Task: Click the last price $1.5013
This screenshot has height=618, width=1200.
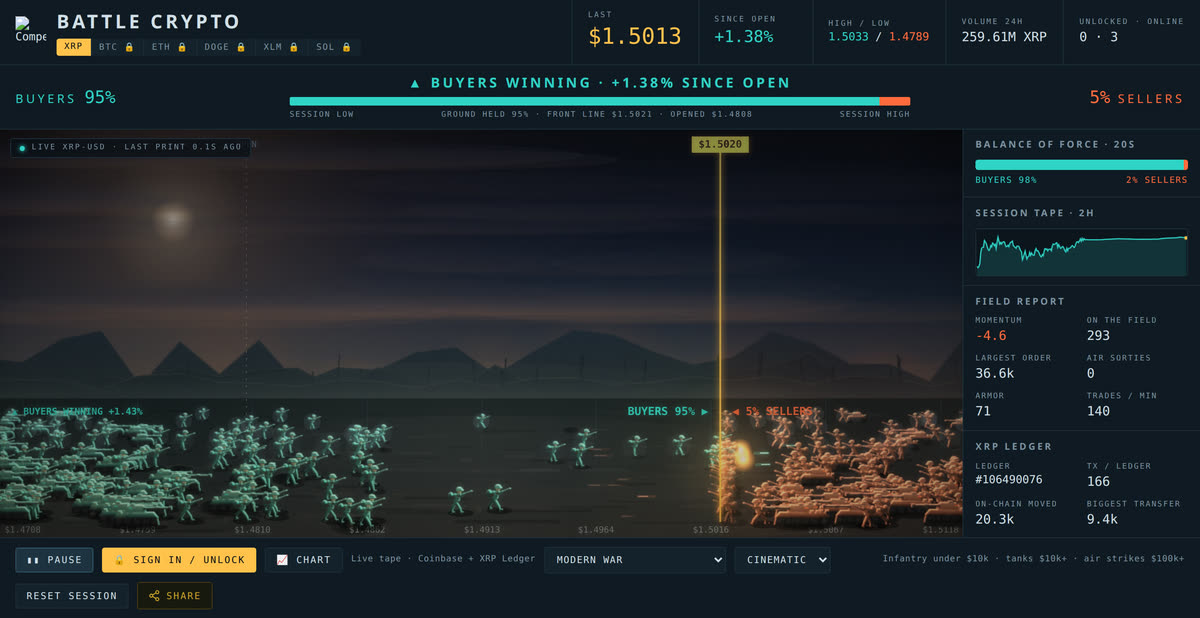Action: tap(635, 37)
